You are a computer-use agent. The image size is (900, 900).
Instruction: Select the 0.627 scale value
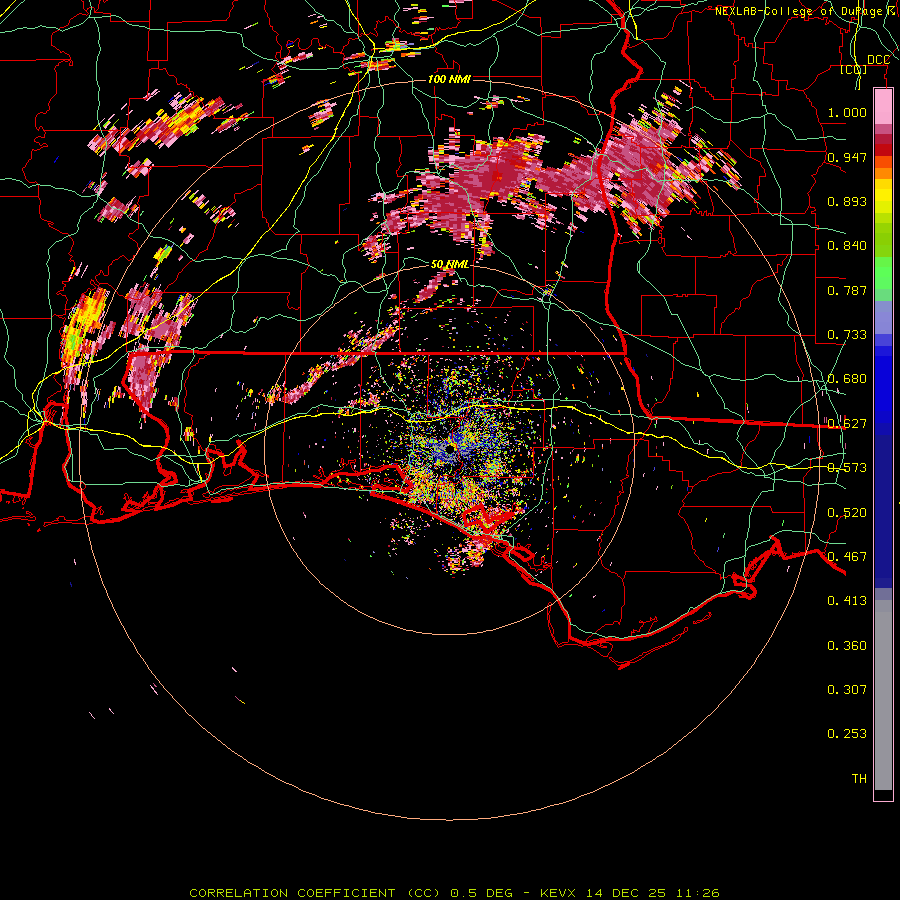(x=847, y=424)
